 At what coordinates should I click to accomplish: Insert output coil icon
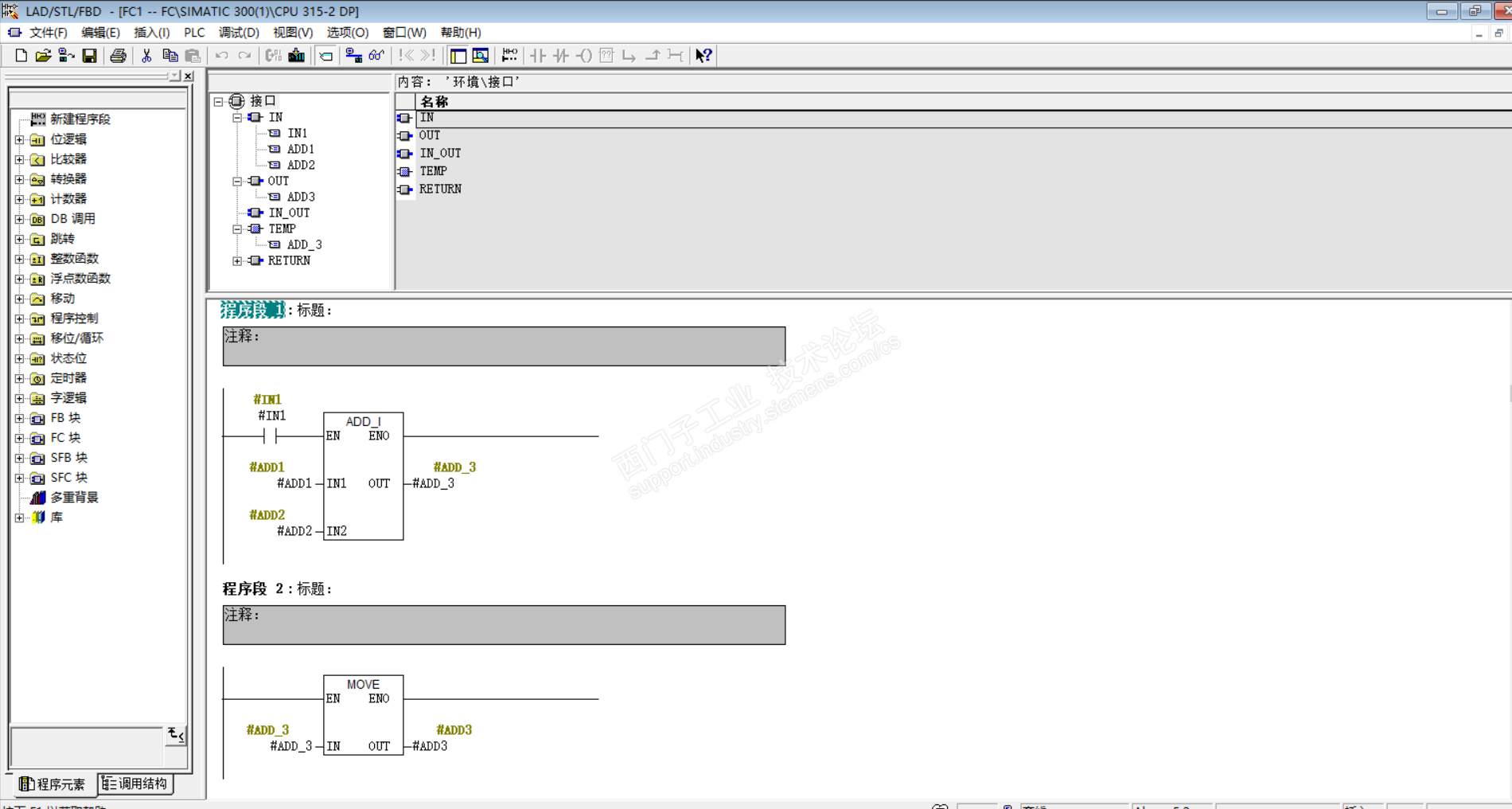(584, 55)
